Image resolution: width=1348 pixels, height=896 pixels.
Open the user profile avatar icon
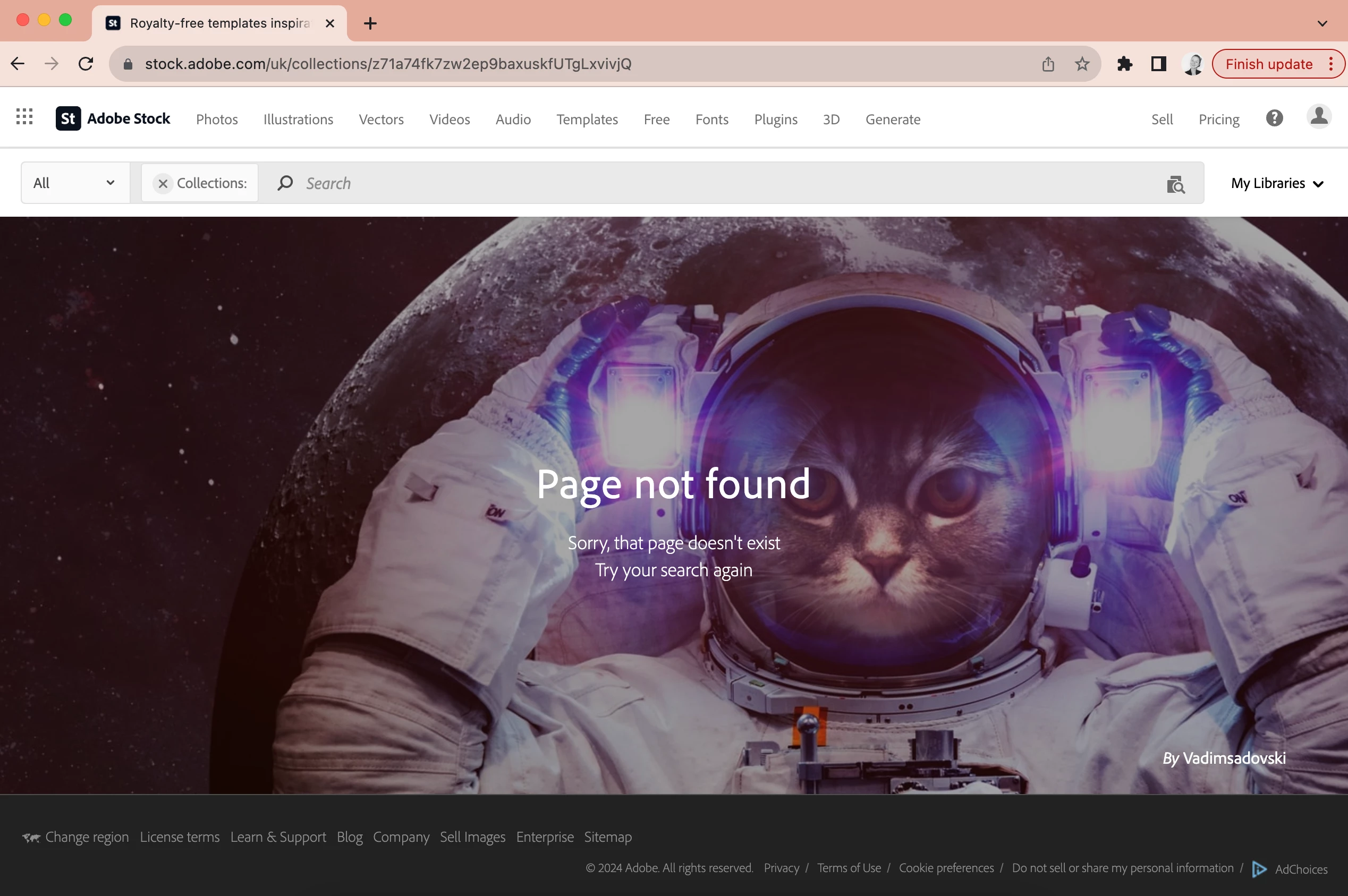pos(1318,117)
